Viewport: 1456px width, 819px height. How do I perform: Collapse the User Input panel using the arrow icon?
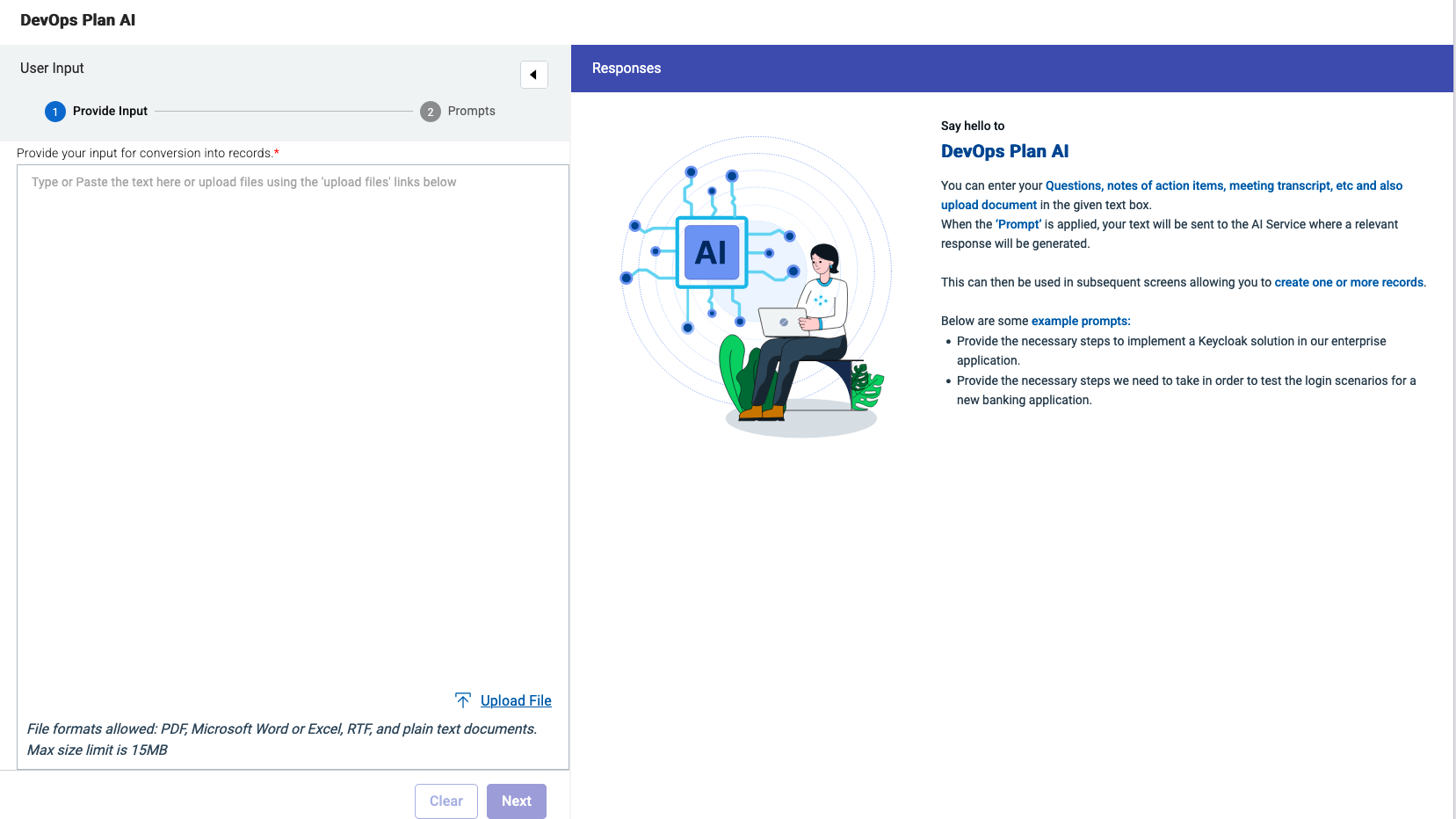pos(534,75)
